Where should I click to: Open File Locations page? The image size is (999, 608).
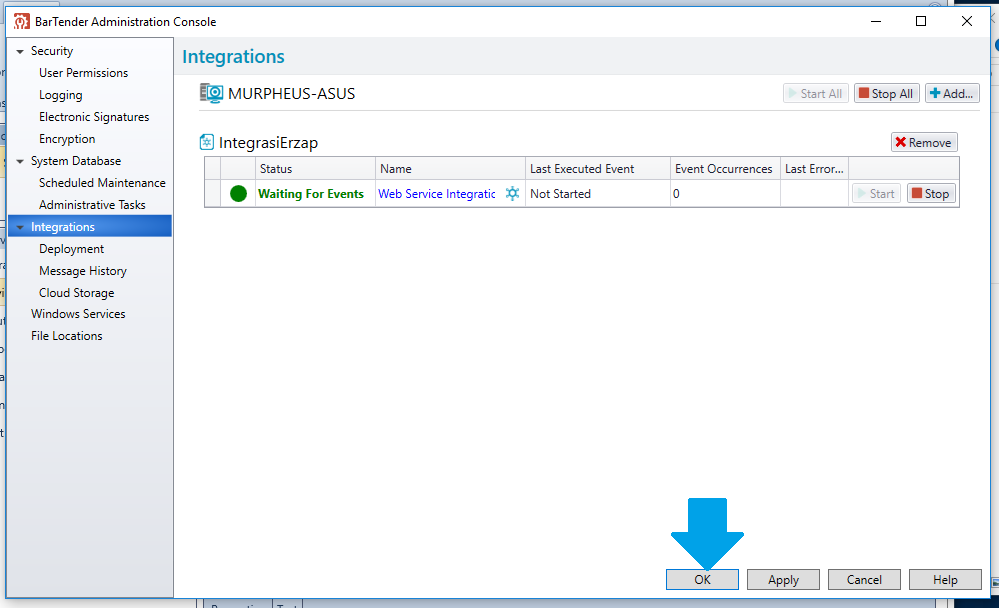click(x=66, y=336)
